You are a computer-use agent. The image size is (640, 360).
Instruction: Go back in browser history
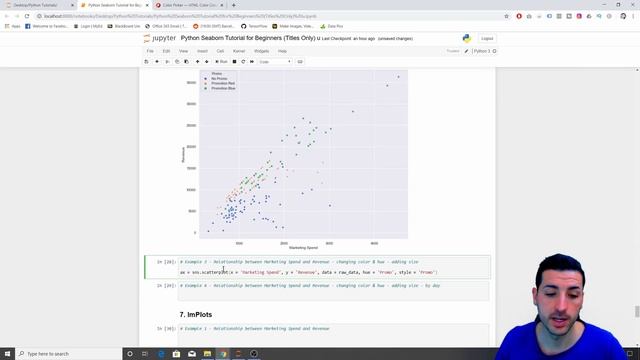coord(7,16)
